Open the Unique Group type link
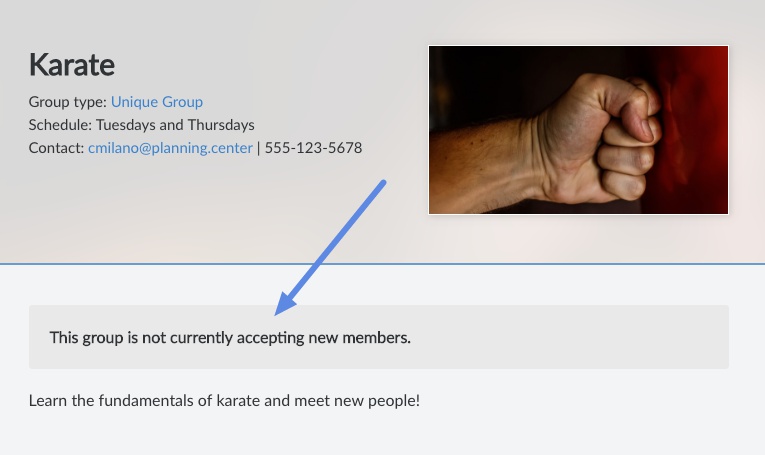The image size is (765, 455). [x=157, y=101]
